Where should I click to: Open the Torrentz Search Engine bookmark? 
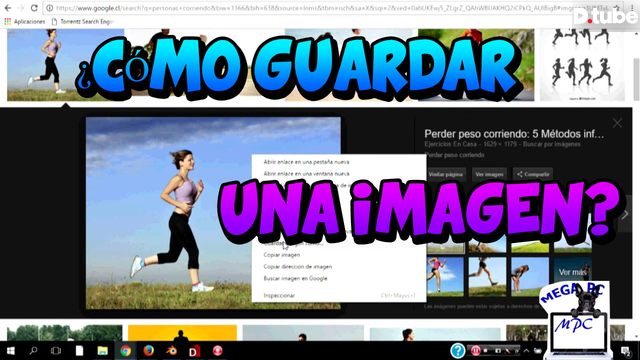82,21
